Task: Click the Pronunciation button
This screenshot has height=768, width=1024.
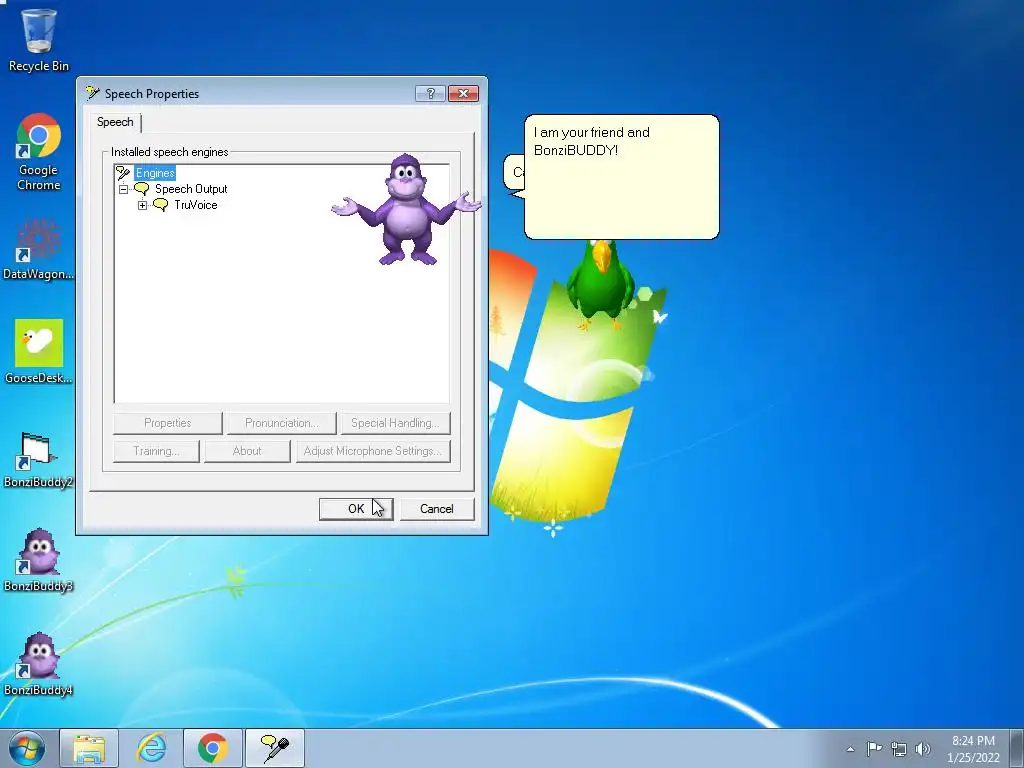Action: tap(281, 423)
